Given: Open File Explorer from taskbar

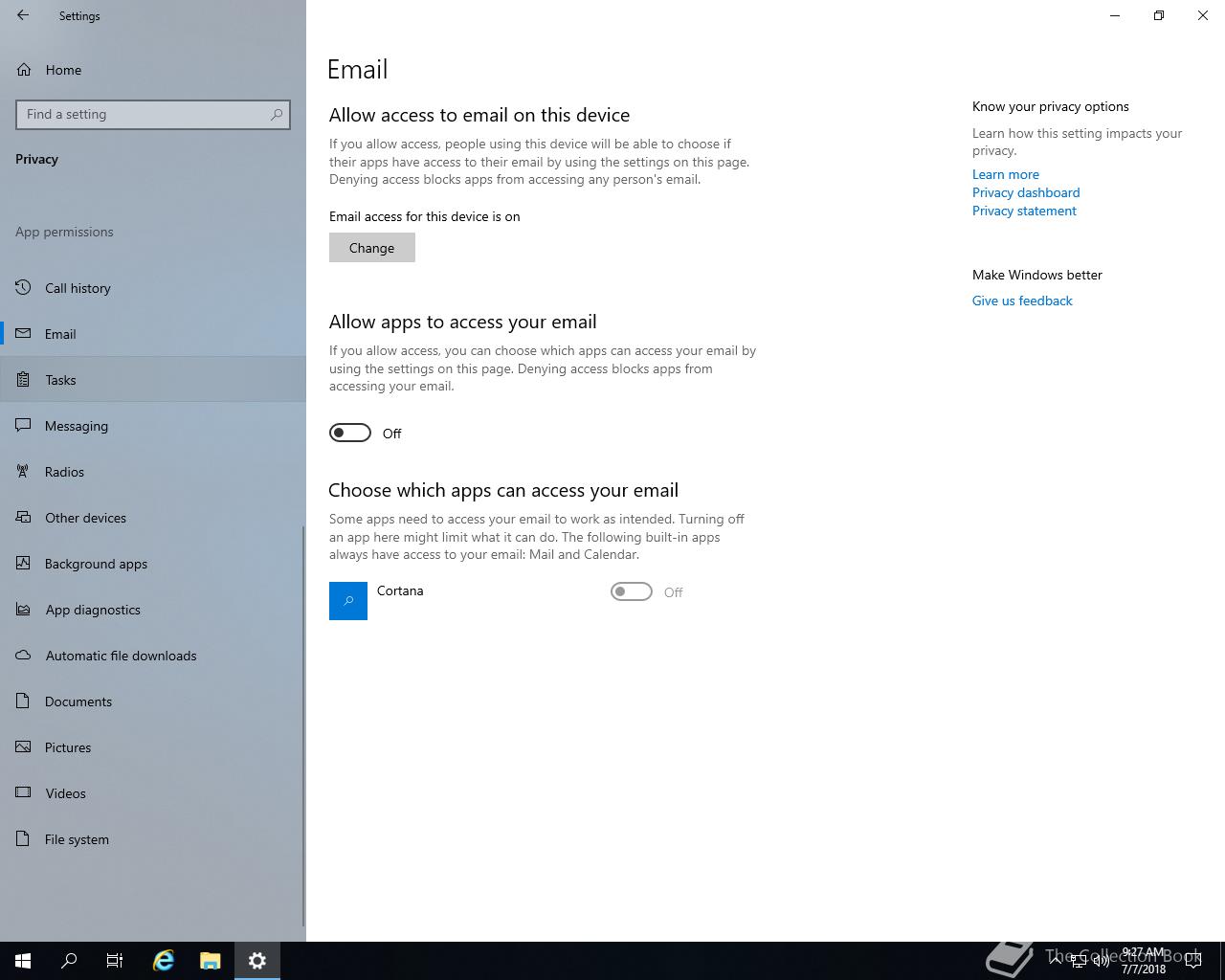Looking at the screenshot, I should [x=211, y=961].
